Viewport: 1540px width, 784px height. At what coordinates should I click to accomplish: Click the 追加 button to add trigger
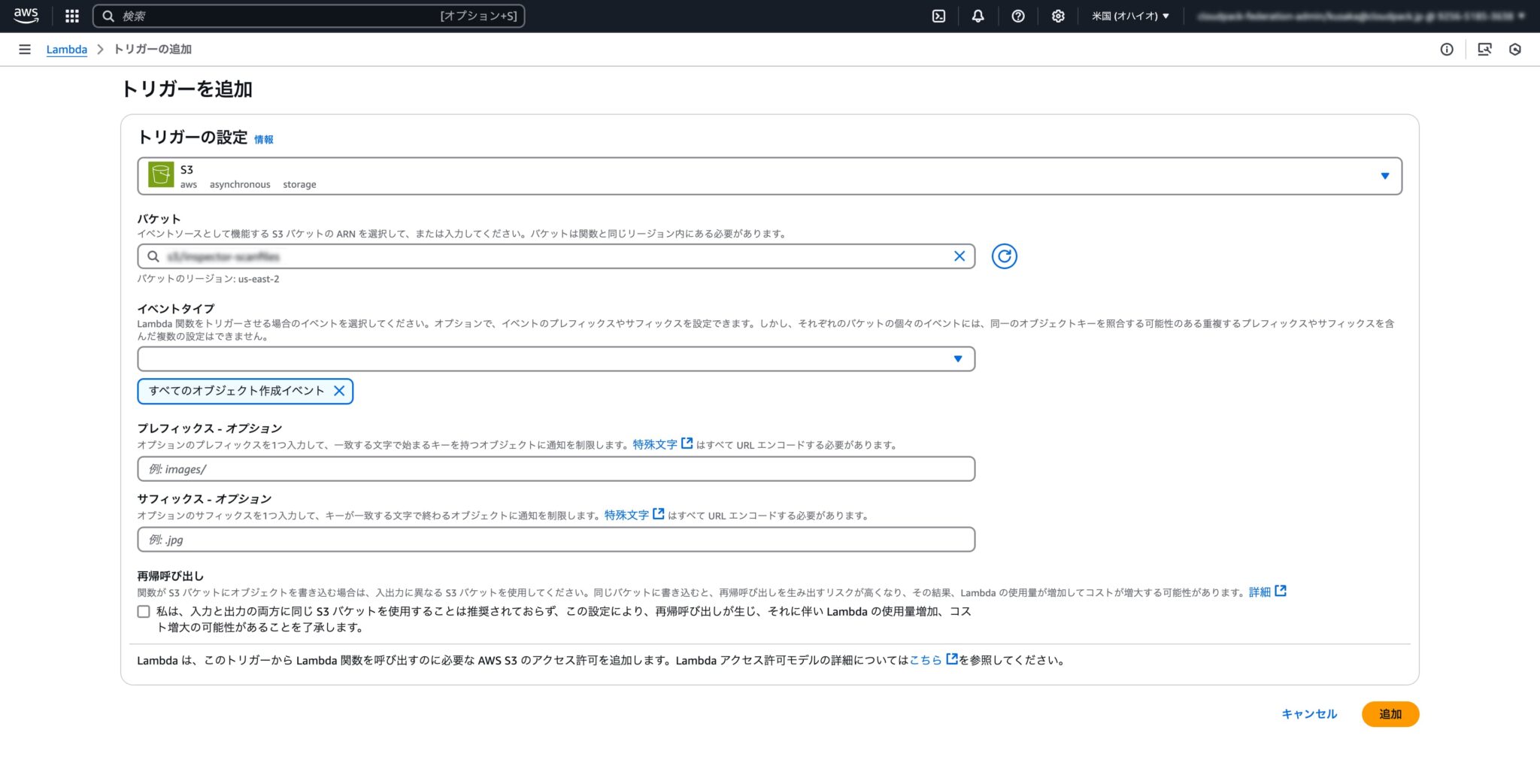[x=1390, y=714]
